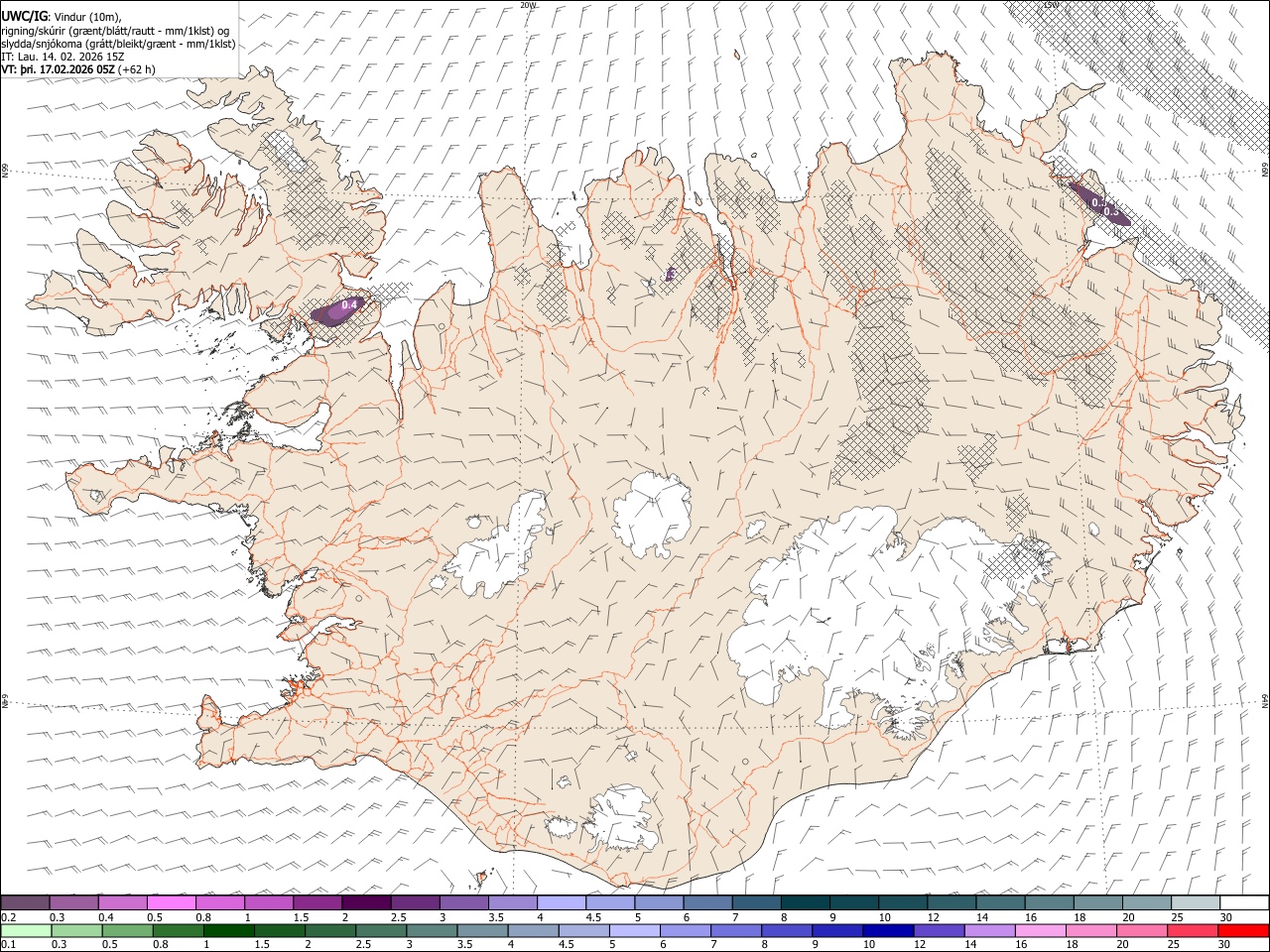
Task: Click the dark blue swatch labeled 10 in lower legend
Action: [888, 931]
